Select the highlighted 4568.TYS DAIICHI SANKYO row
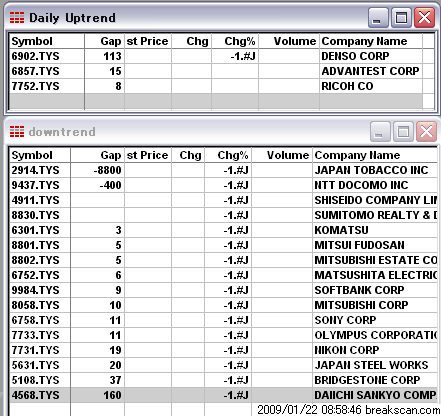Image resolution: width=441 pixels, height=416 pixels. tap(223, 395)
